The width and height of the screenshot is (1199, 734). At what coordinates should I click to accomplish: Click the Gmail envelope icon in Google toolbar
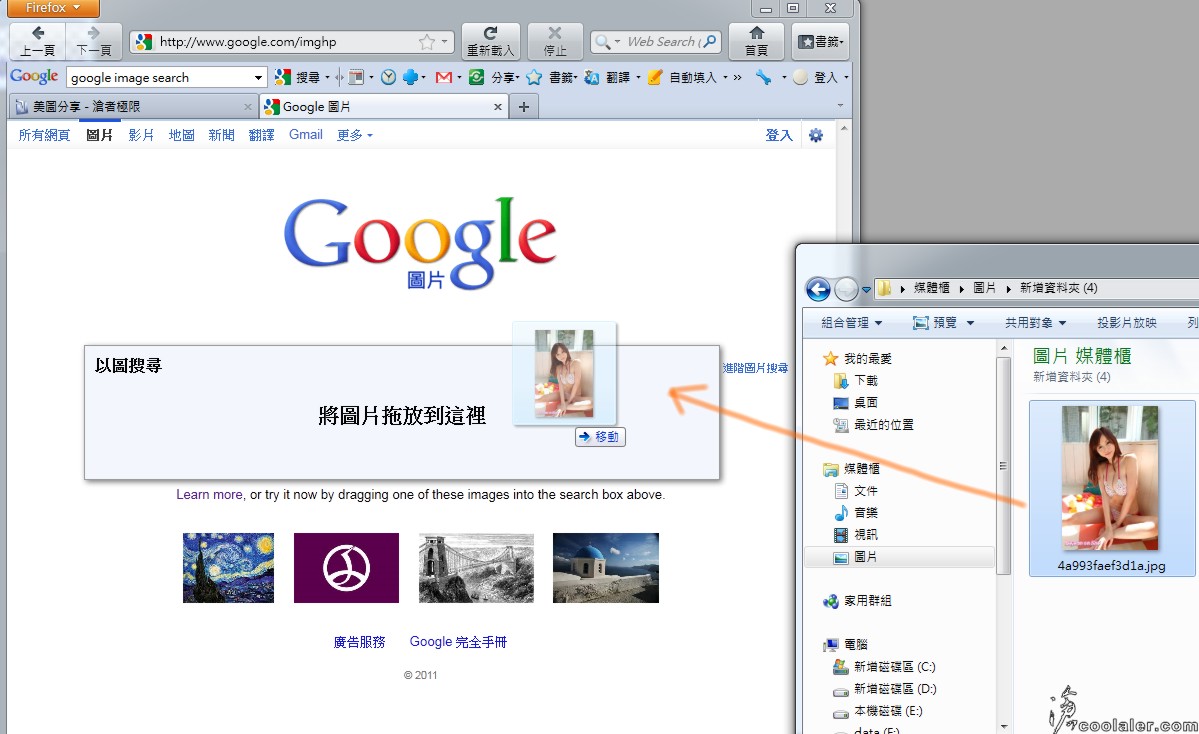[x=443, y=77]
